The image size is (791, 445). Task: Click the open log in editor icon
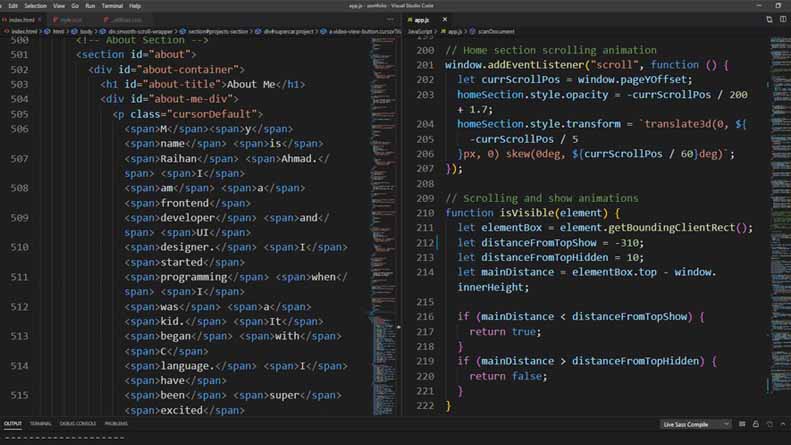click(769, 424)
